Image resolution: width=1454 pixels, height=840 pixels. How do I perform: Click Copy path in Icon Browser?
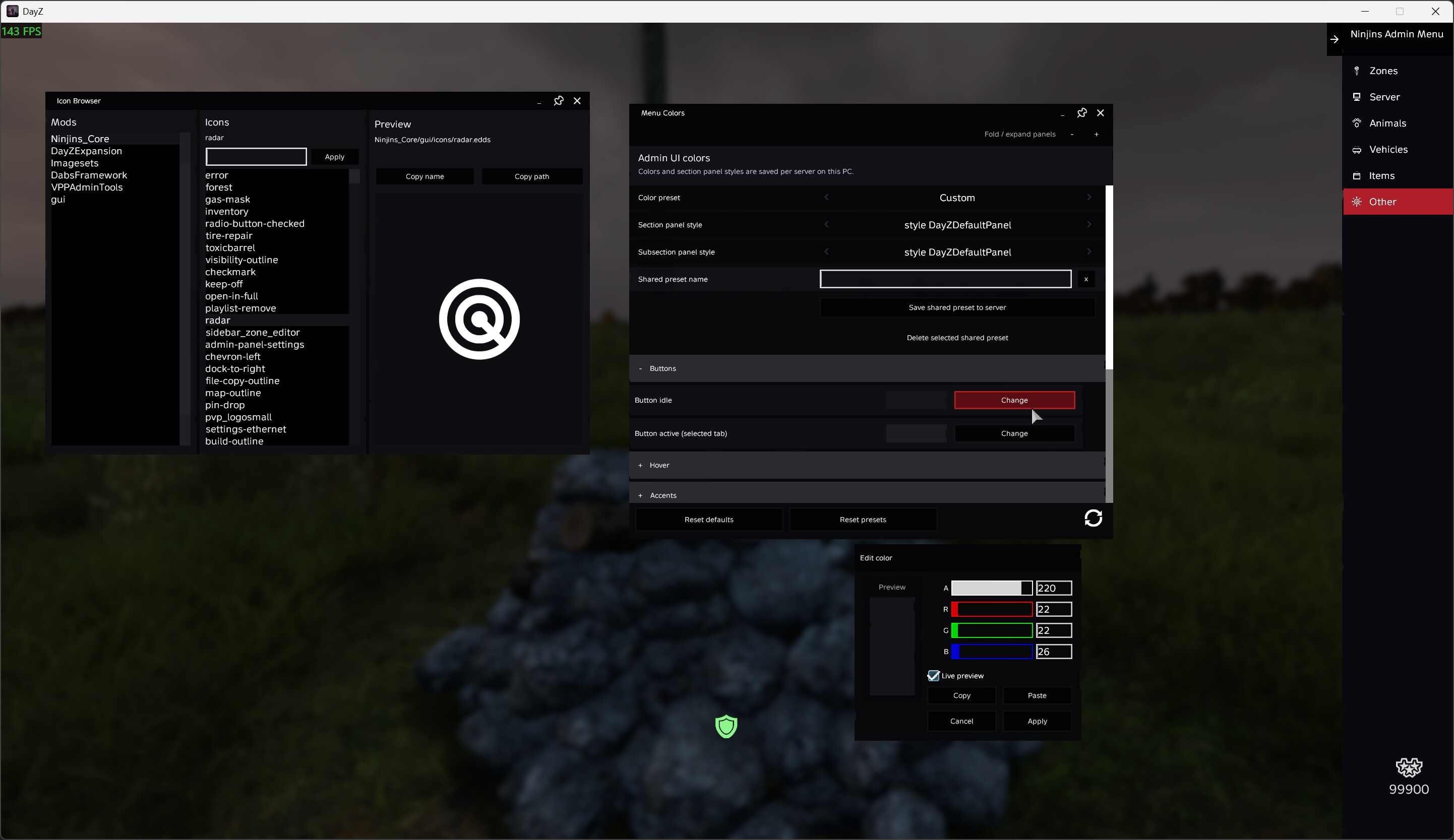click(532, 176)
